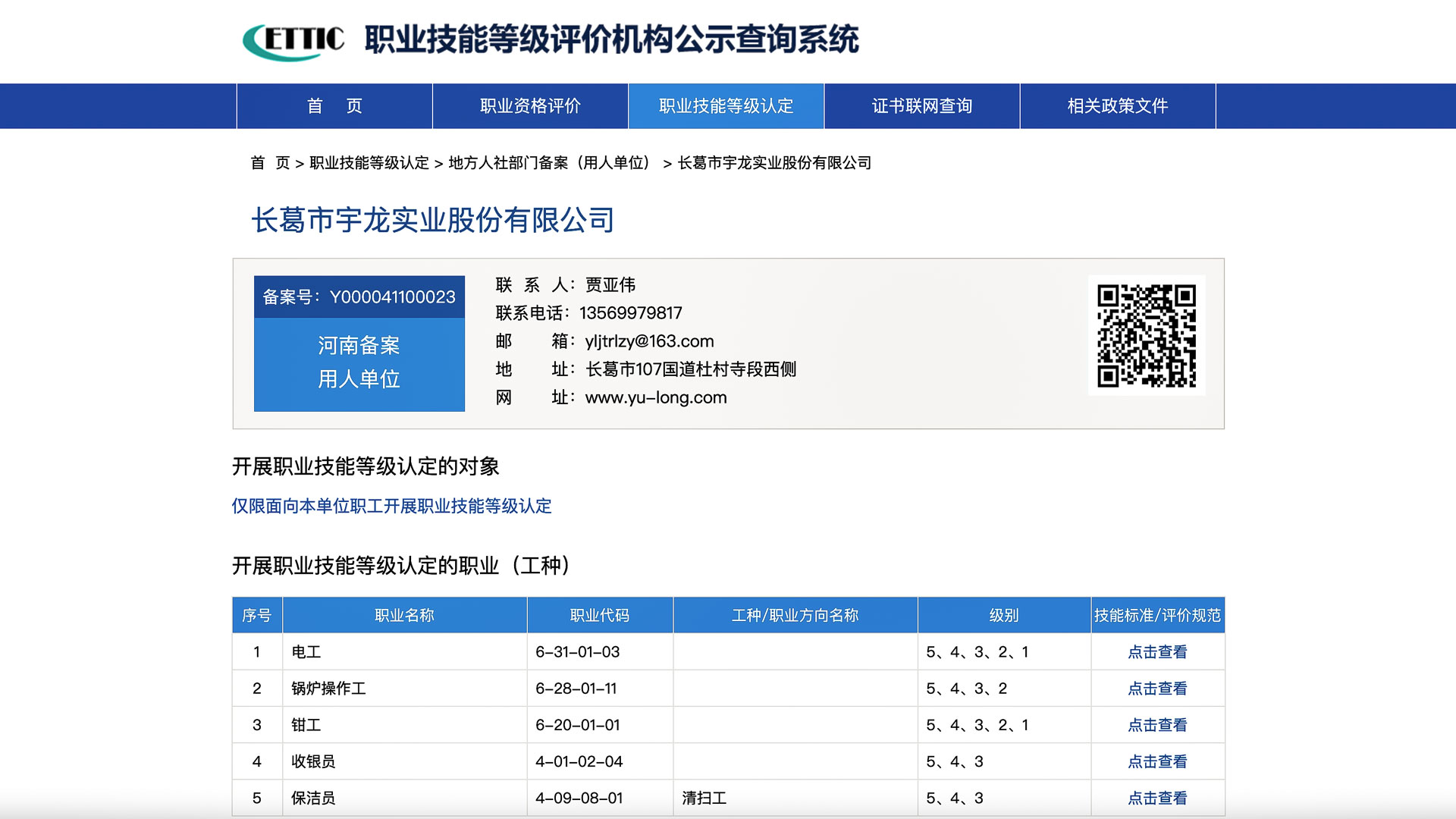The image size is (1456, 819).
Task: Open the 证书联网查询 navigation tab
Action: click(921, 106)
